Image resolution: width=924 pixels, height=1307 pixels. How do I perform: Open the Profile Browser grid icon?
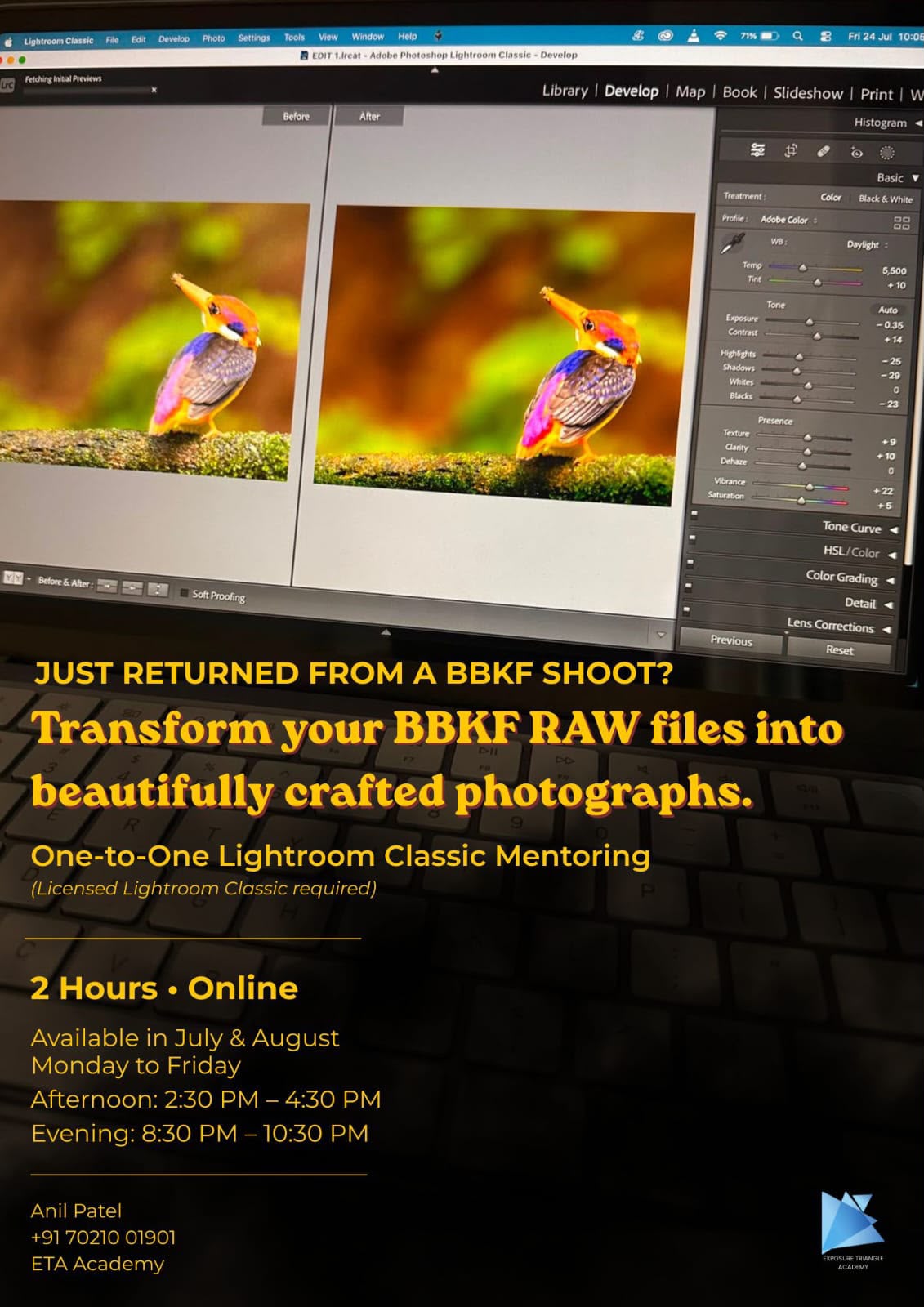(x=902, y=223)
